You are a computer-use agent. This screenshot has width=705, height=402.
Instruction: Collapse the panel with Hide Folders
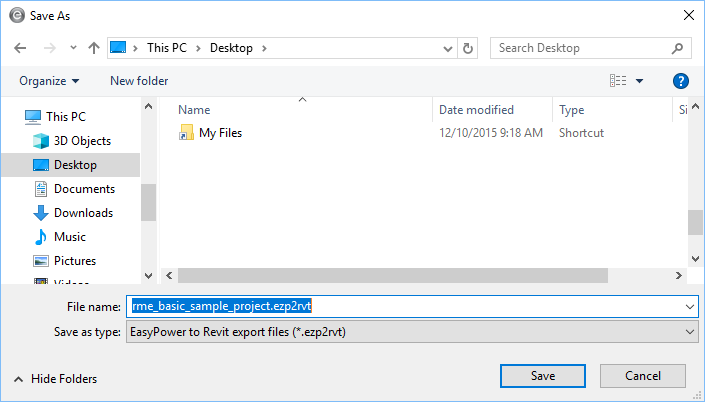55,379
